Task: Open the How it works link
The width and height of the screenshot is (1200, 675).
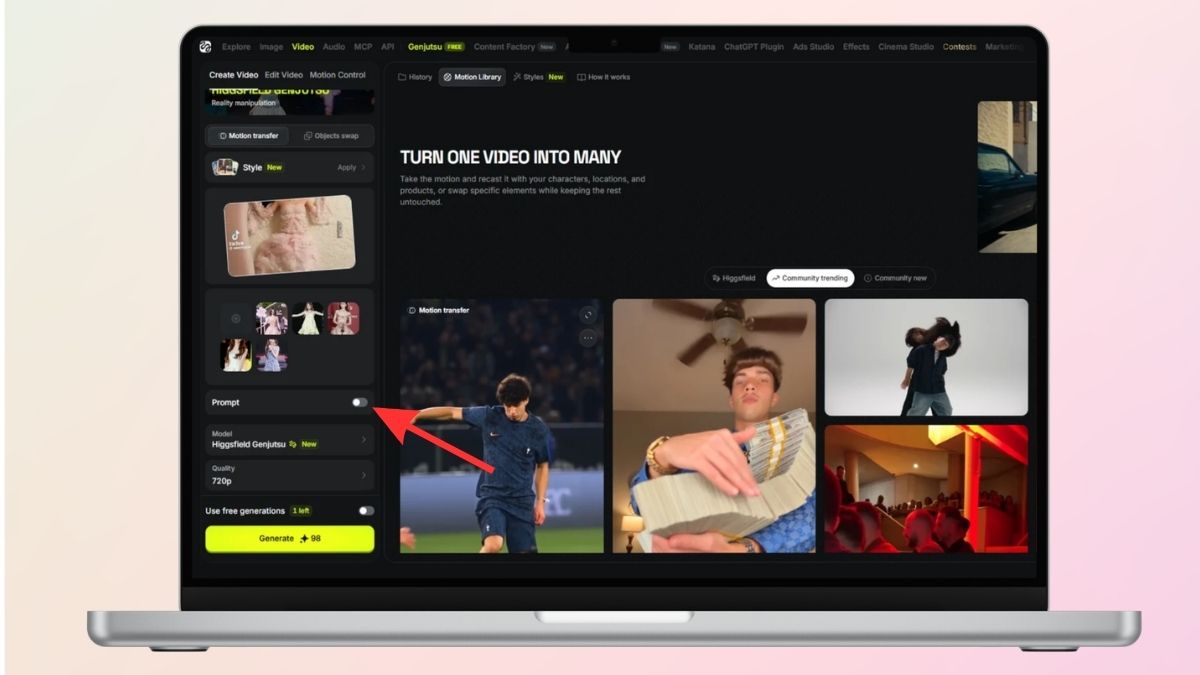Action: point(604,77)
